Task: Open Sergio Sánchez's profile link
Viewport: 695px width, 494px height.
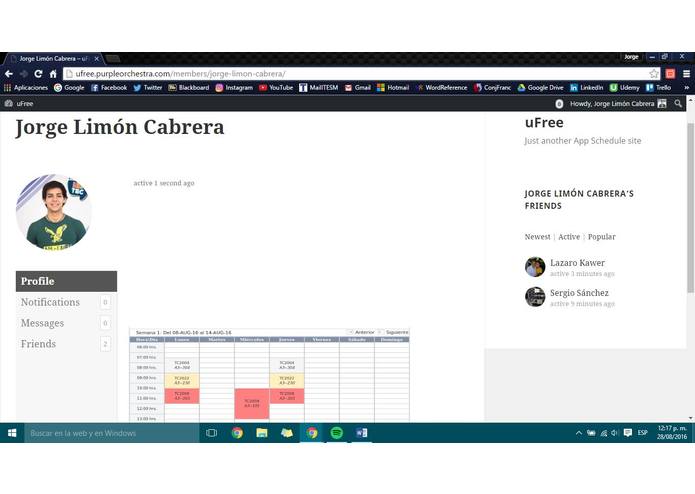Action: (x=579, y=293)
